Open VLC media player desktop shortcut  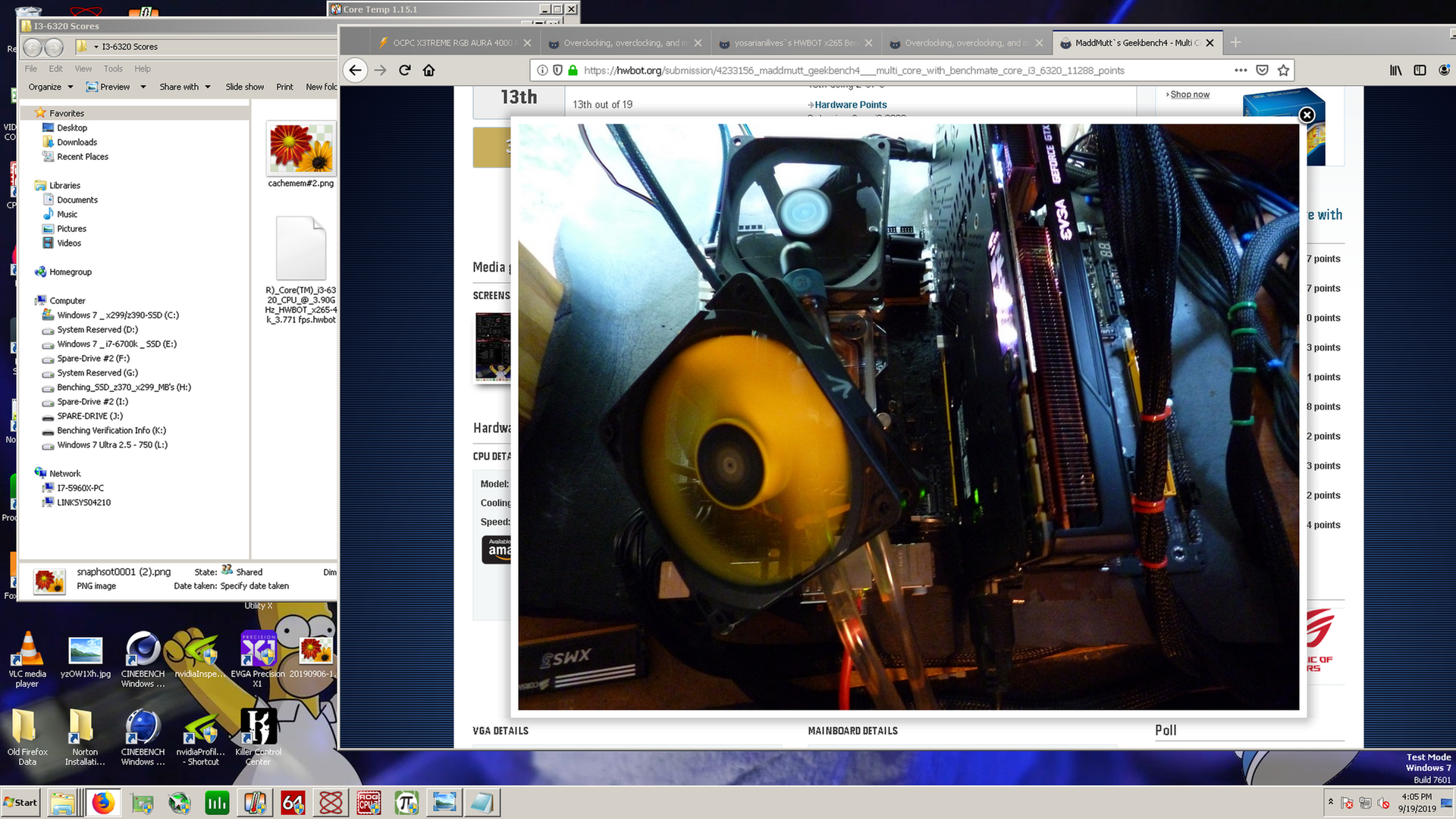point(27,659)
